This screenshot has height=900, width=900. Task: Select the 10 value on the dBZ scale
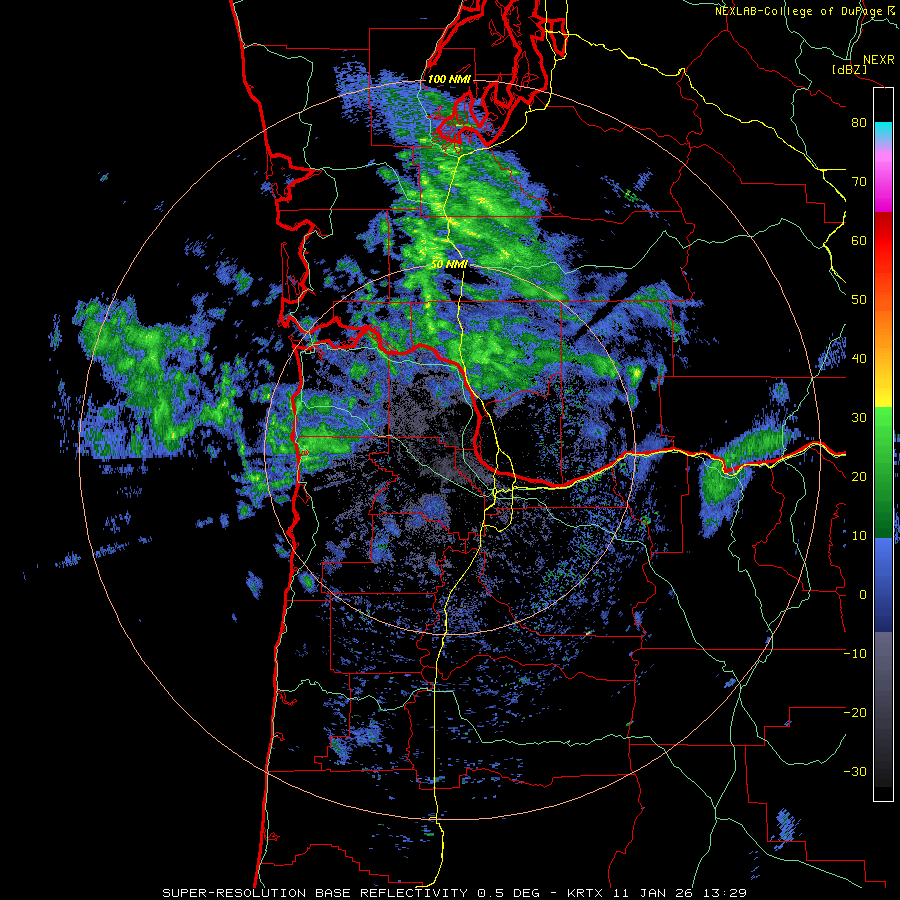[x=859, y=536]
